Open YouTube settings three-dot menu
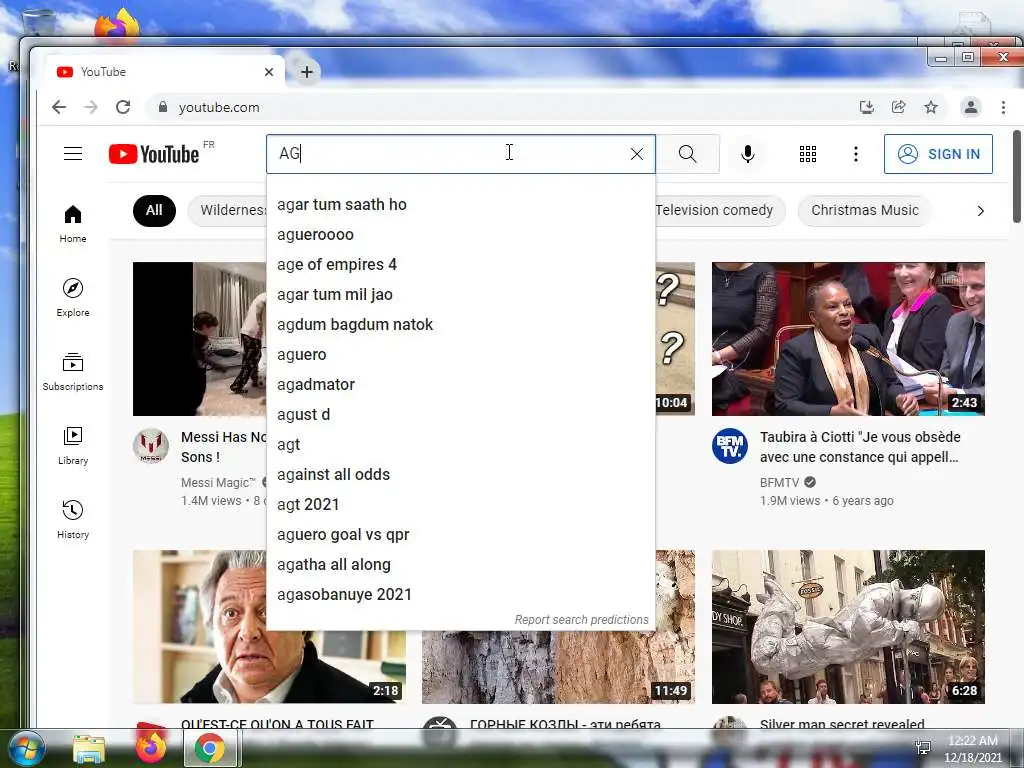The height and width of the screenshot is (768, 1024). coord(856,154)
